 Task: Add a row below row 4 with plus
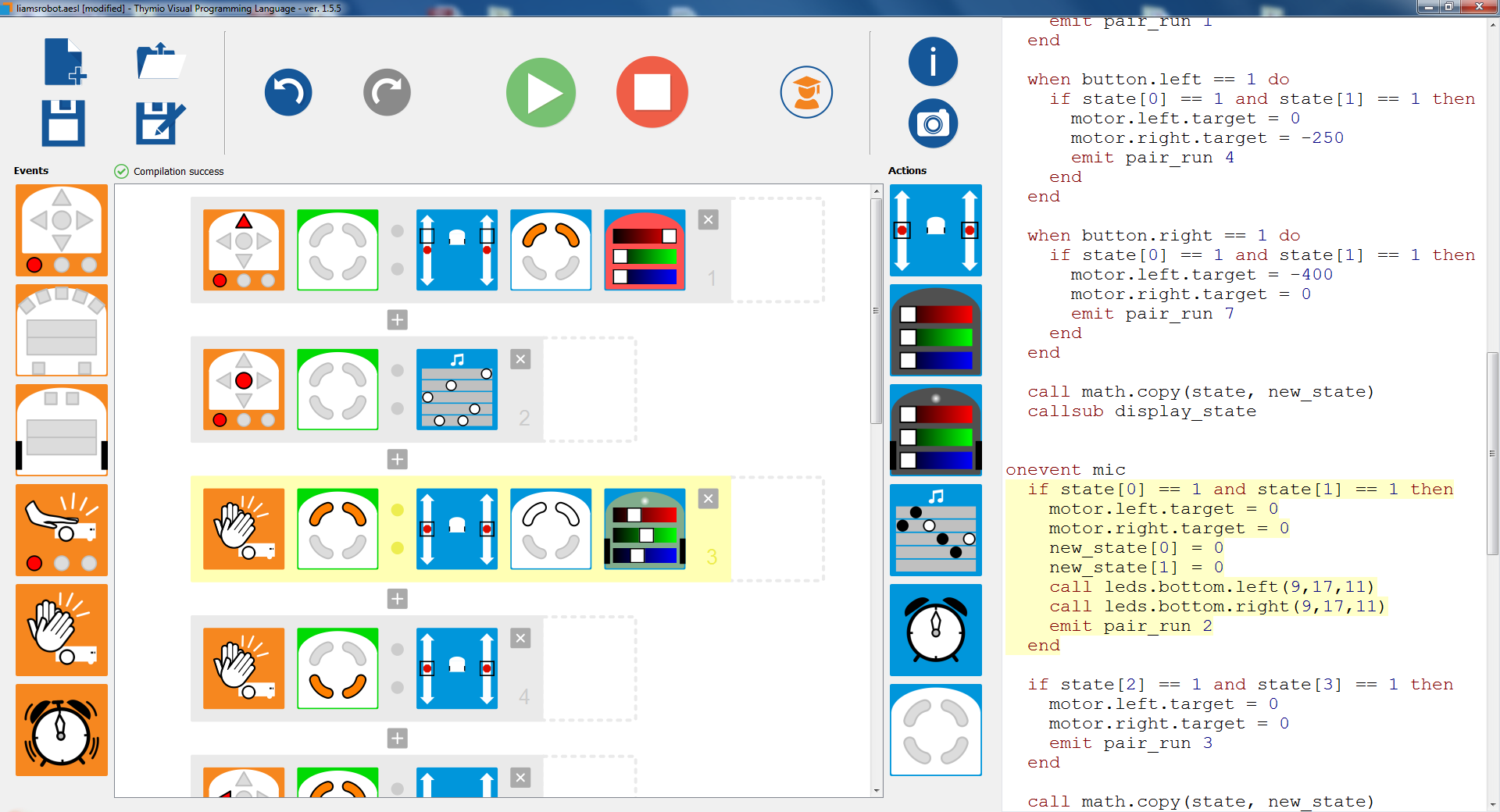[x=398, y=738]
